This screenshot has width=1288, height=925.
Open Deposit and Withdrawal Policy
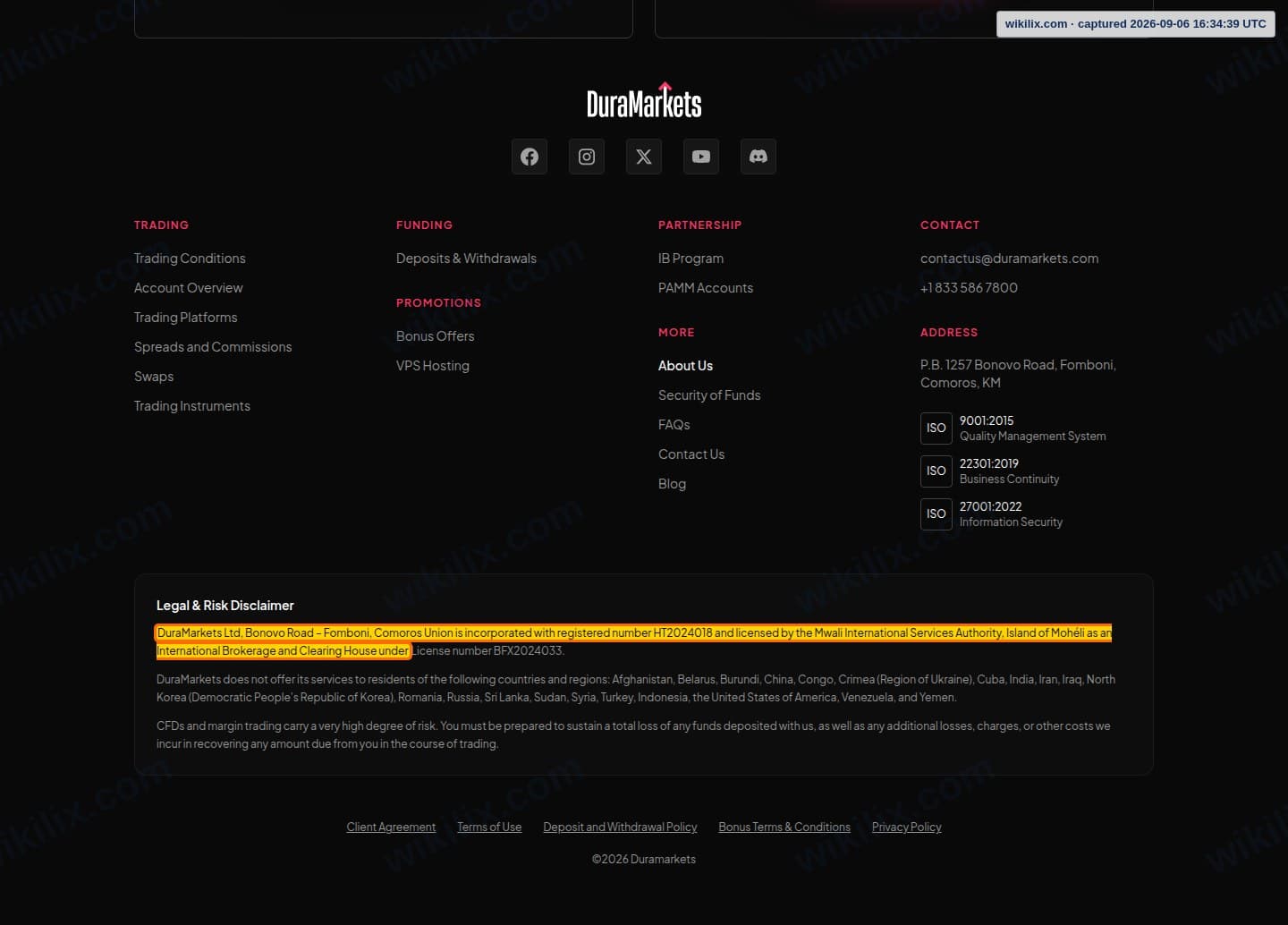coord(620,827)
